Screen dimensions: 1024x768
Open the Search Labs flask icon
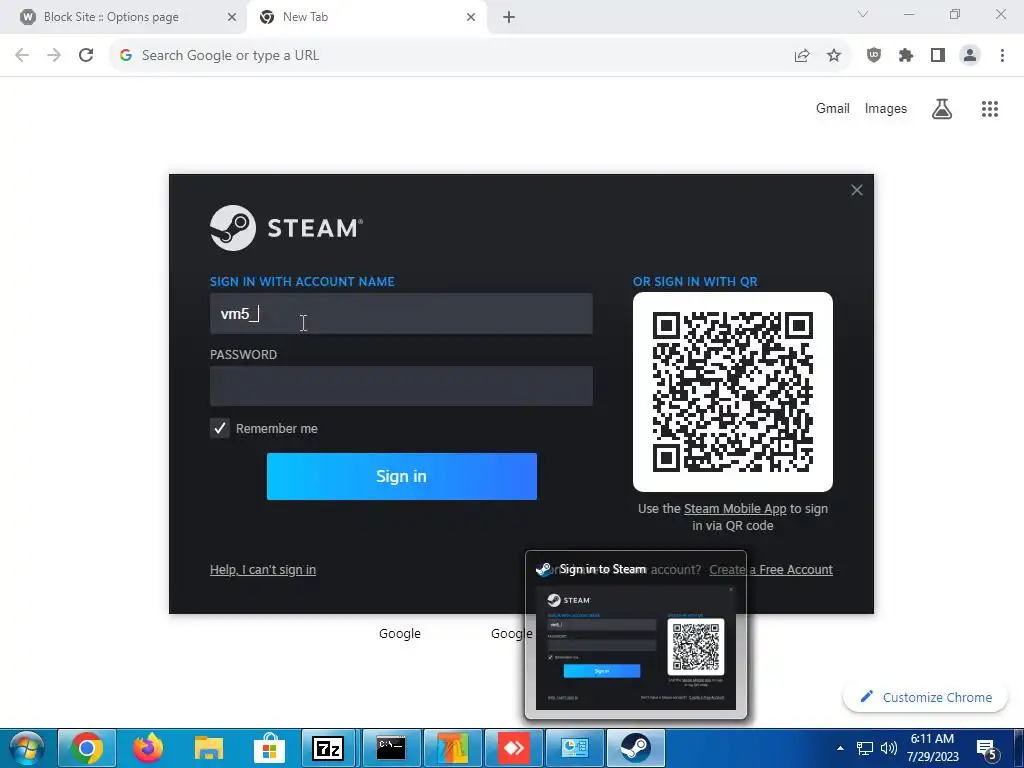942,108
